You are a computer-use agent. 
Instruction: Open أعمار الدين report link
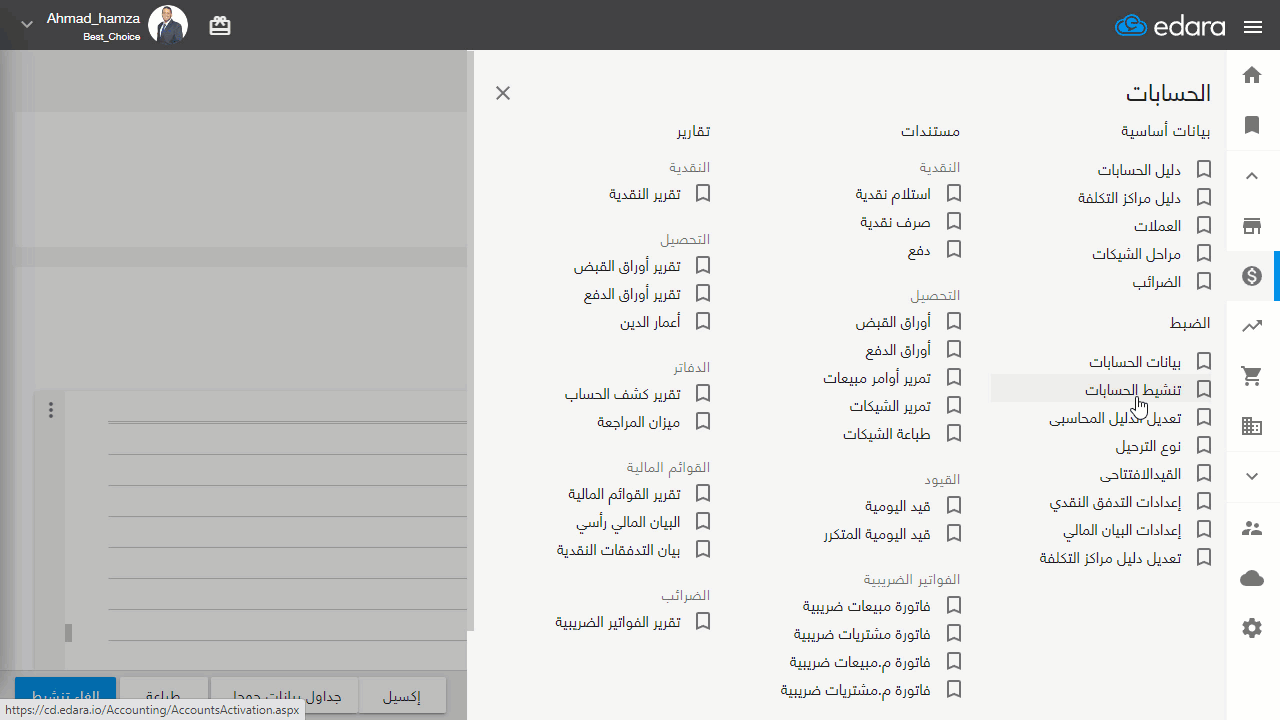pos(650,322)
